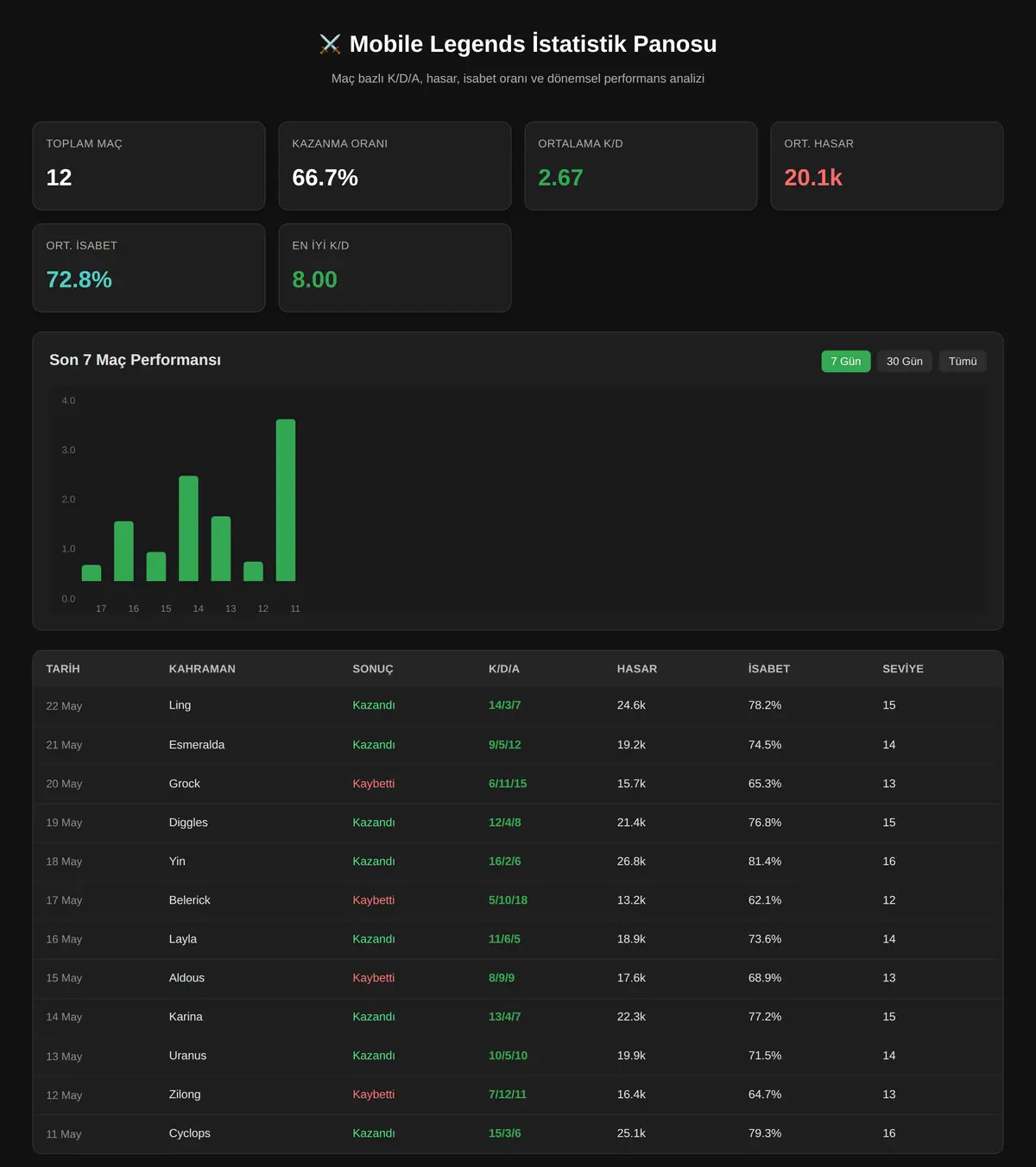
Task: Select the Layla hero name cell
Action: click(x=183, y=939)
